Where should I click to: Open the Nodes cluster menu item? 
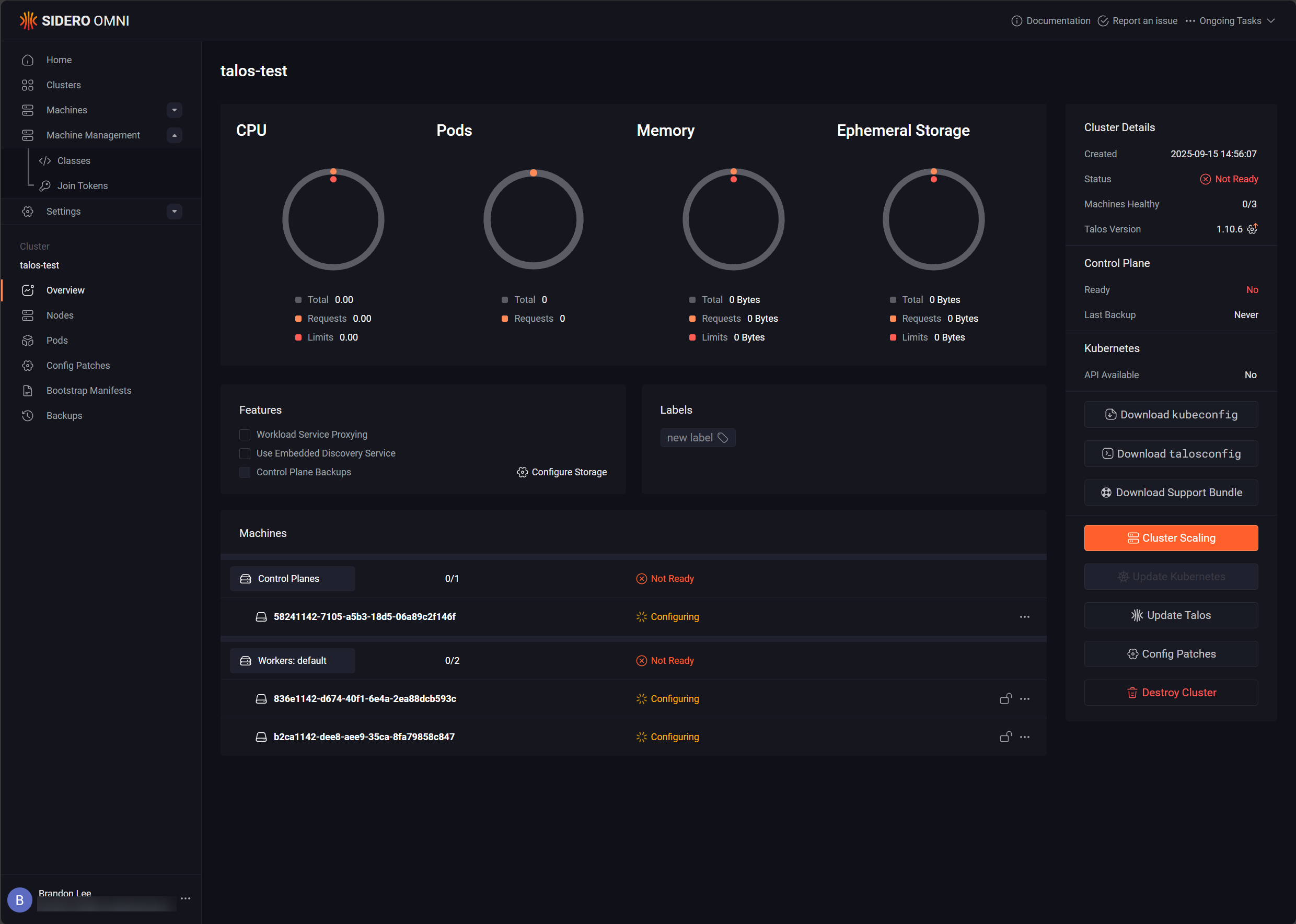[x=60, y=315]
